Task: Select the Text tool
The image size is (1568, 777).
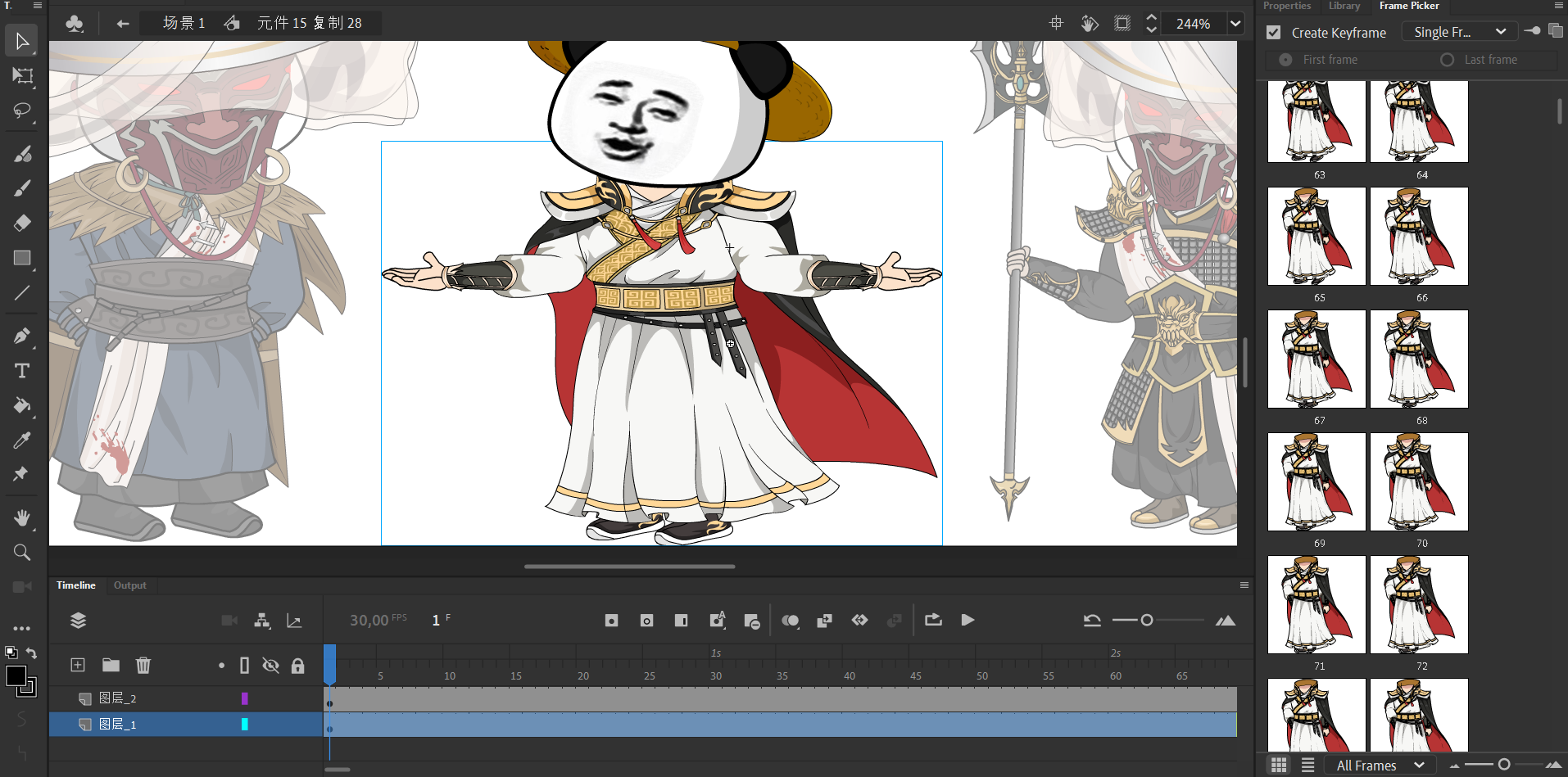Action: pos(22,371)
